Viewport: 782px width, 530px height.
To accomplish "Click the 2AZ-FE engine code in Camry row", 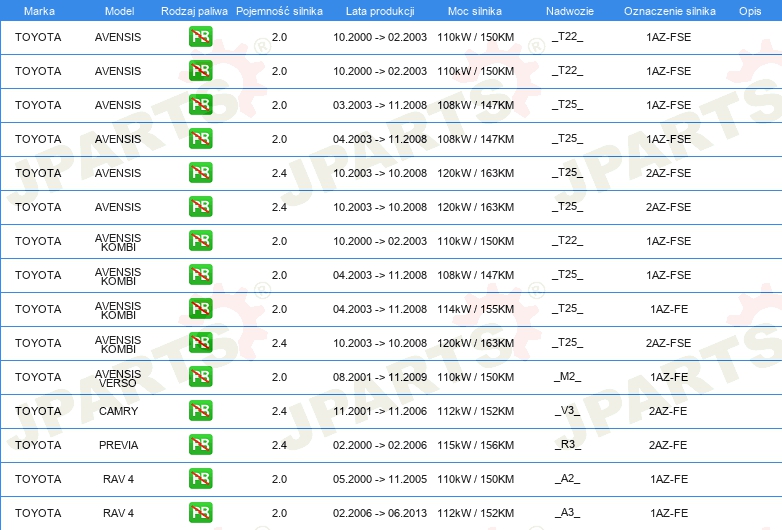I will tap(668, 411).
